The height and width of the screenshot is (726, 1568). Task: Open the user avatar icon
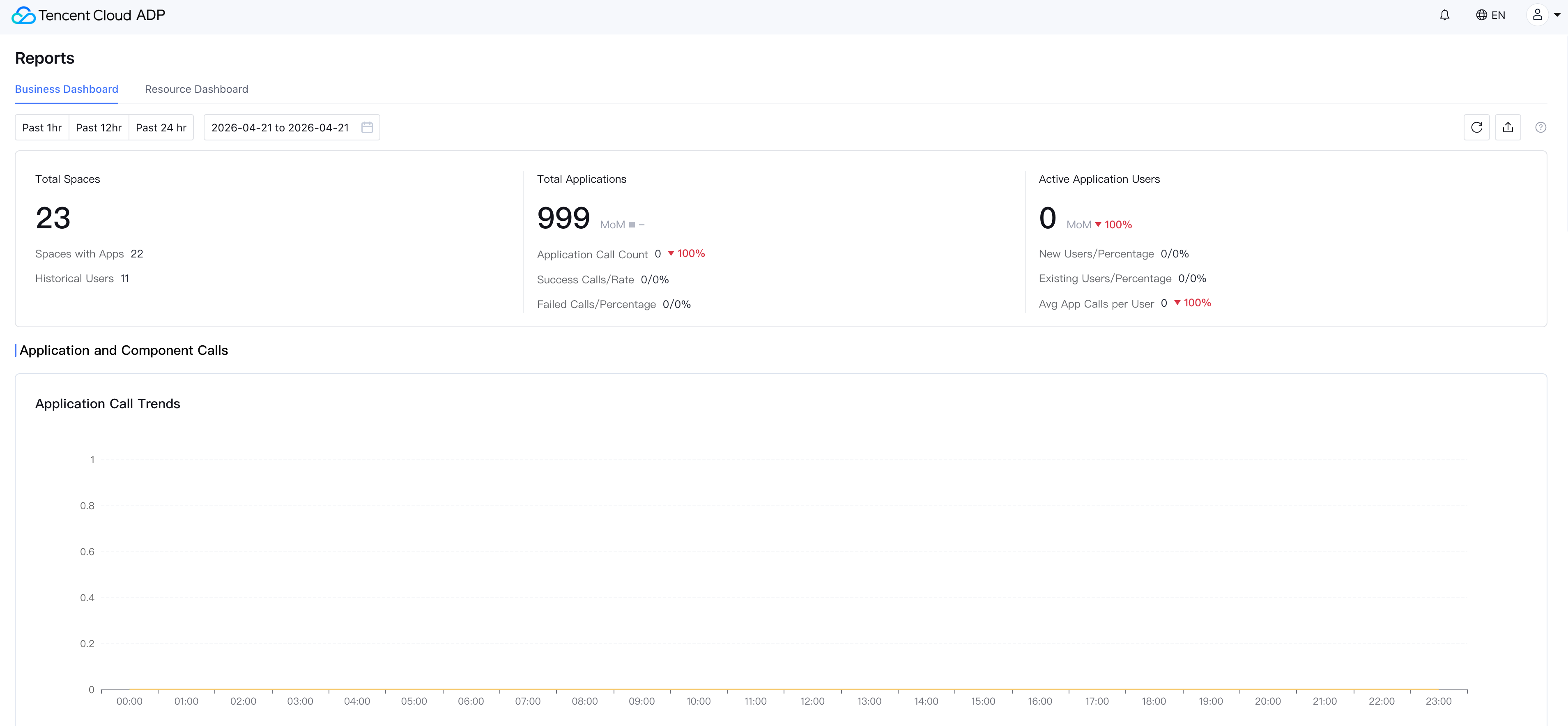(x=1537, y=15)
